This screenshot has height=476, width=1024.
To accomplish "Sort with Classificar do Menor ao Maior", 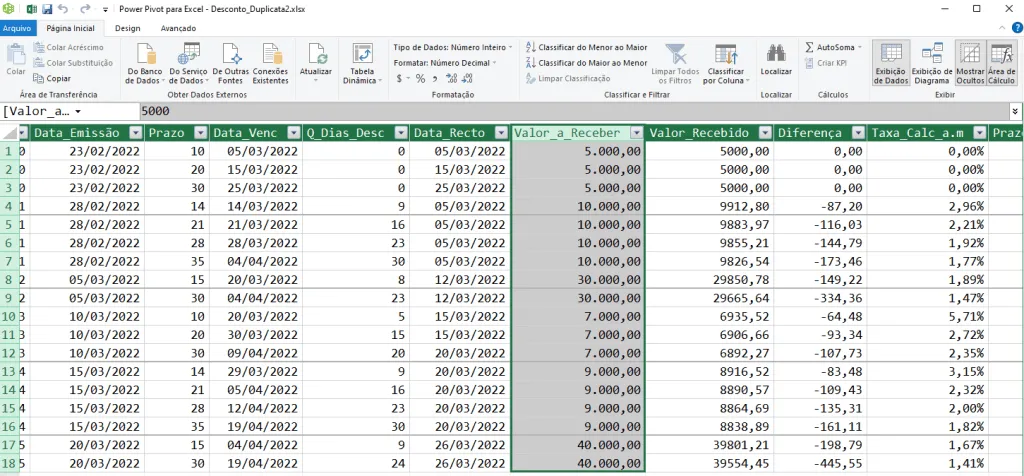I will click(586, 47).
